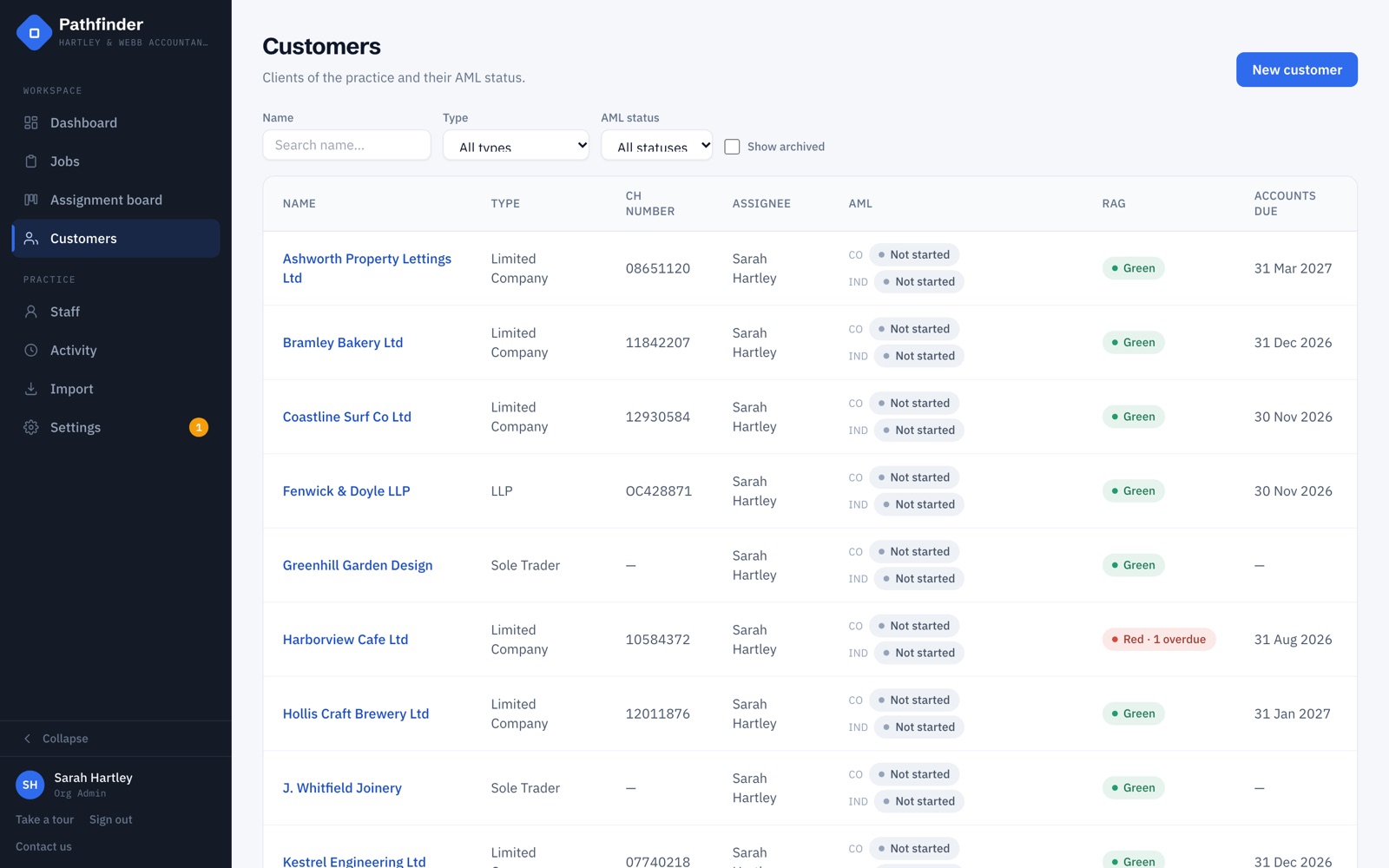The image size is (1389, 868).
Task: Click the SH user avatar
Action: tap(30, 785)
